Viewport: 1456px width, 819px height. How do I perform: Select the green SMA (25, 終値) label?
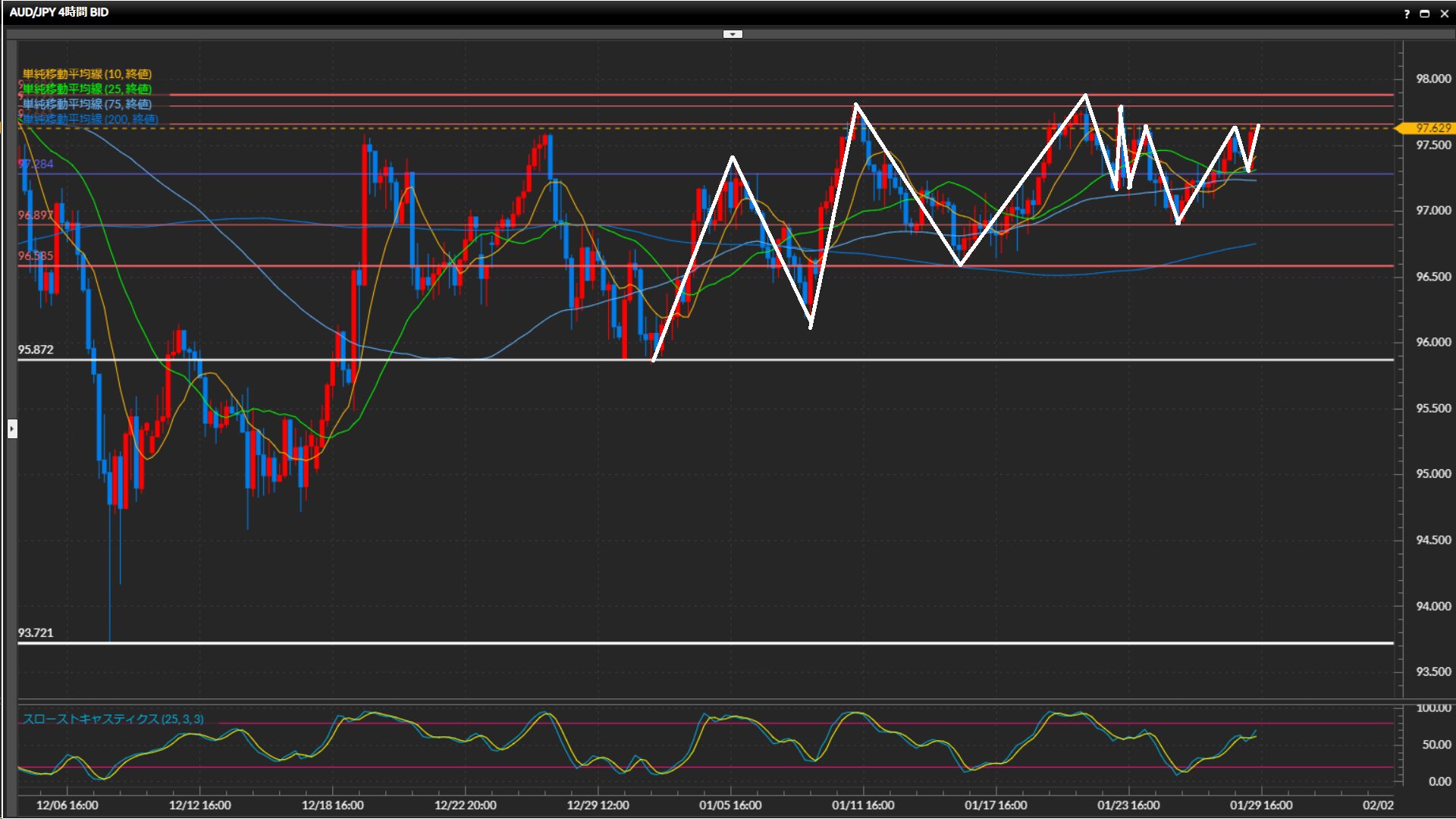pos(86,89)
